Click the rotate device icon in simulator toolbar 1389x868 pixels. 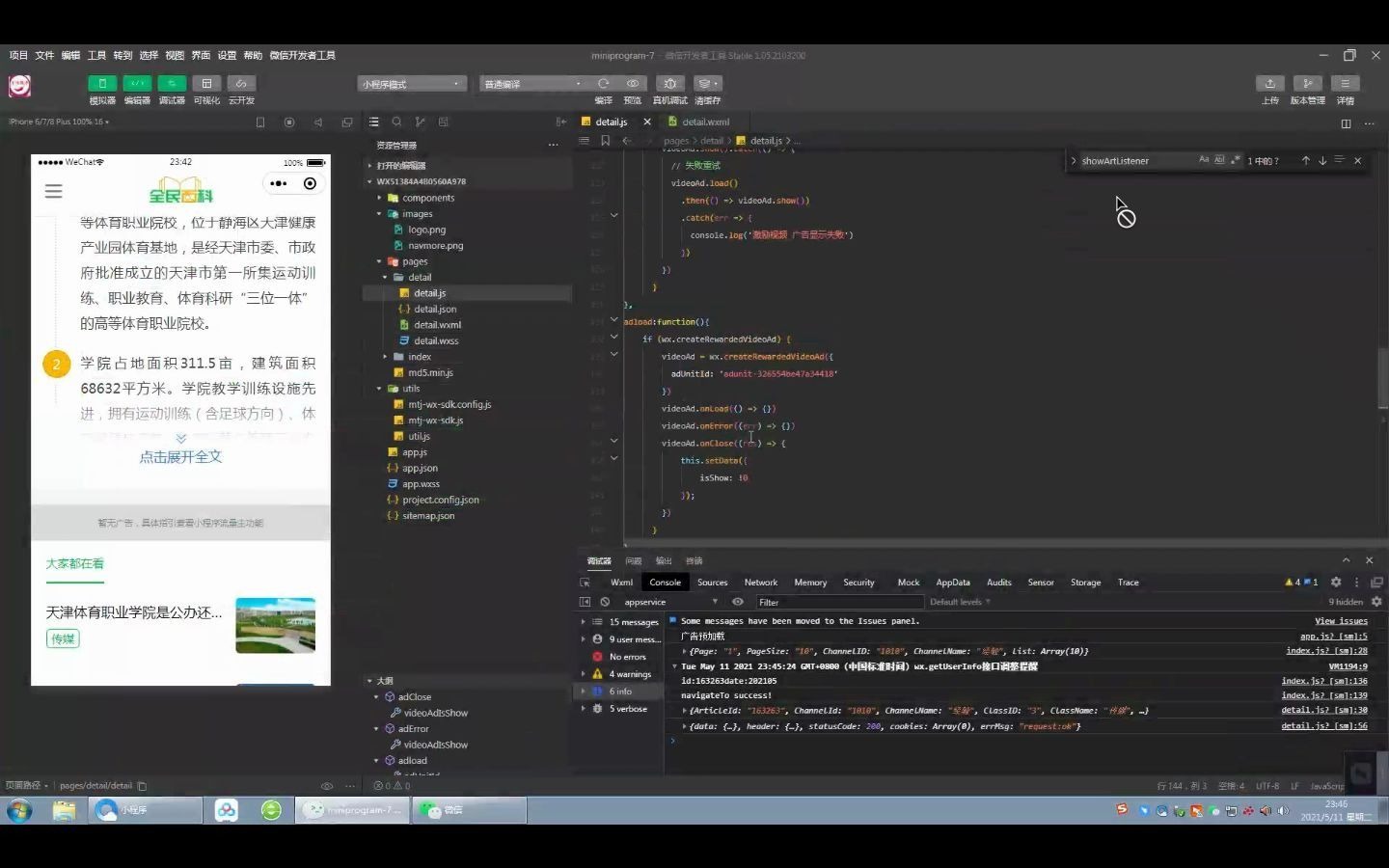point(260,122)
